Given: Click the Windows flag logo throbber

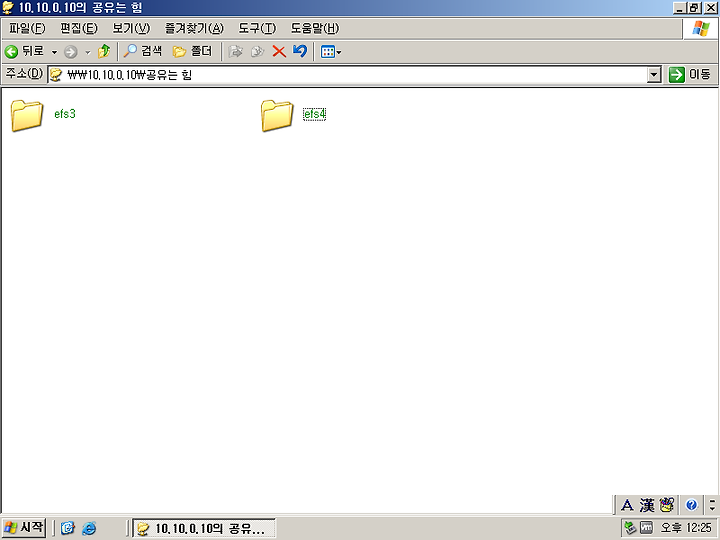Looking at the screenshot, I should pos(701,28).
